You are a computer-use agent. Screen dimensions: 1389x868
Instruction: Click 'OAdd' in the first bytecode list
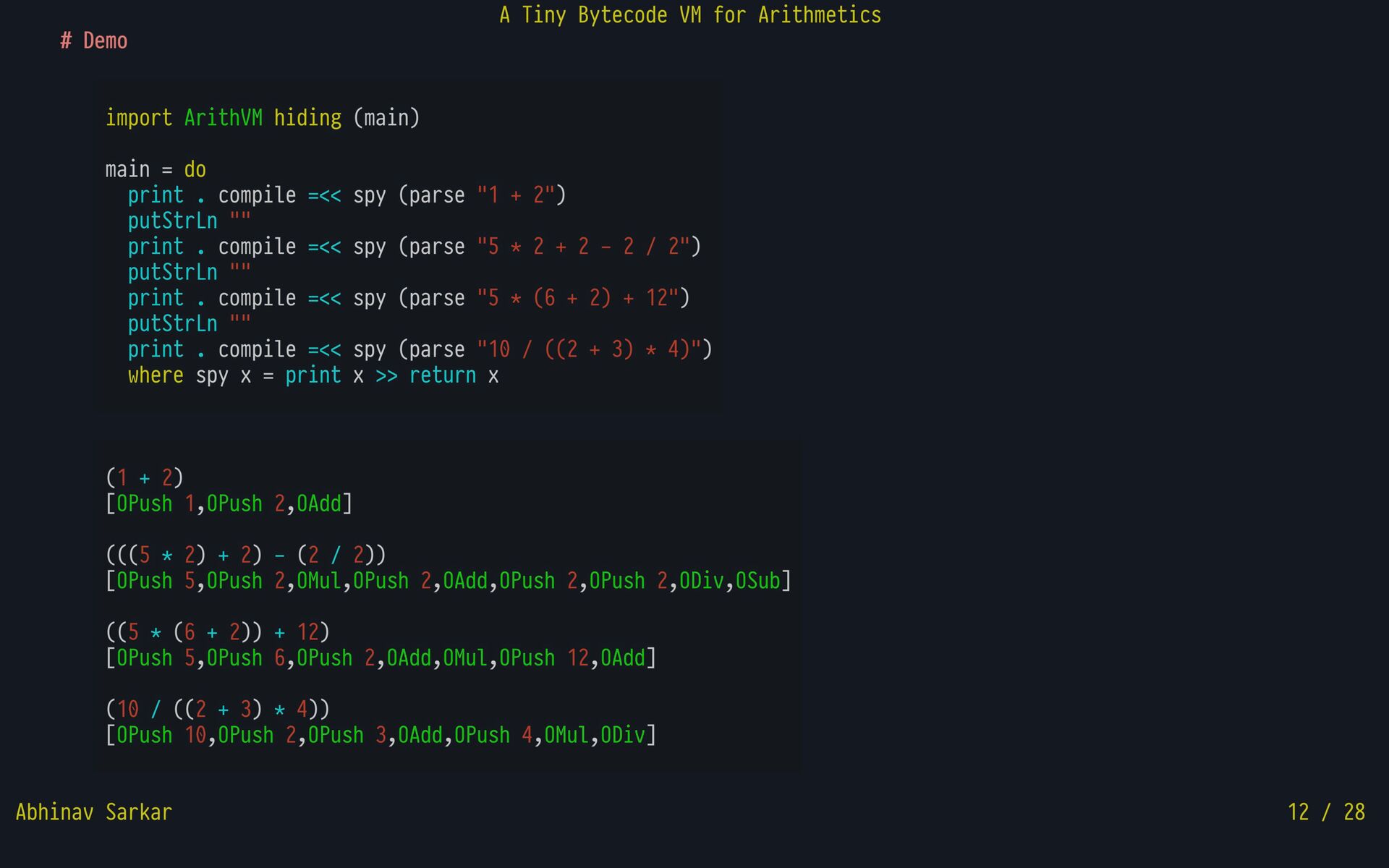[318, 503]
